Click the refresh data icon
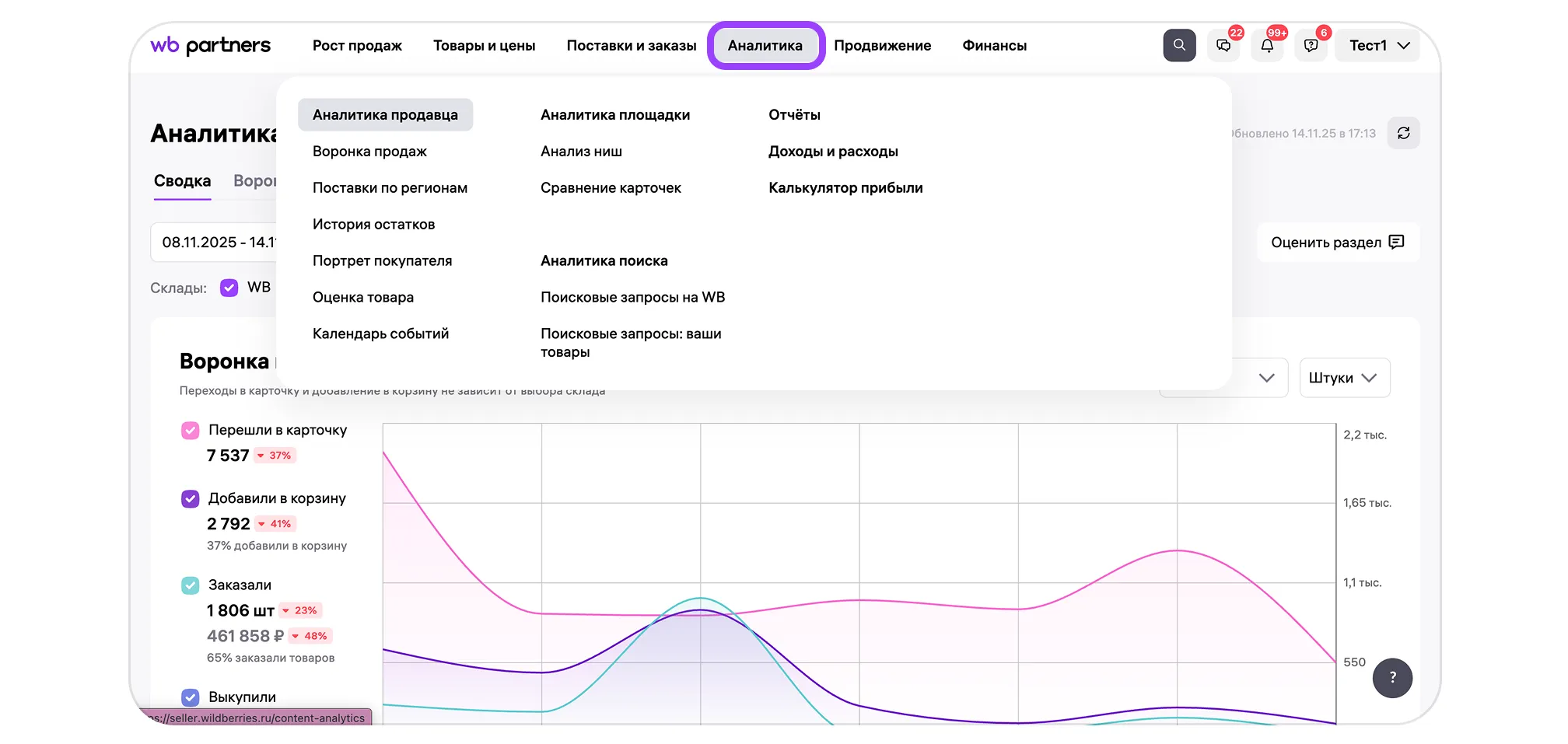 (1403, 133)
